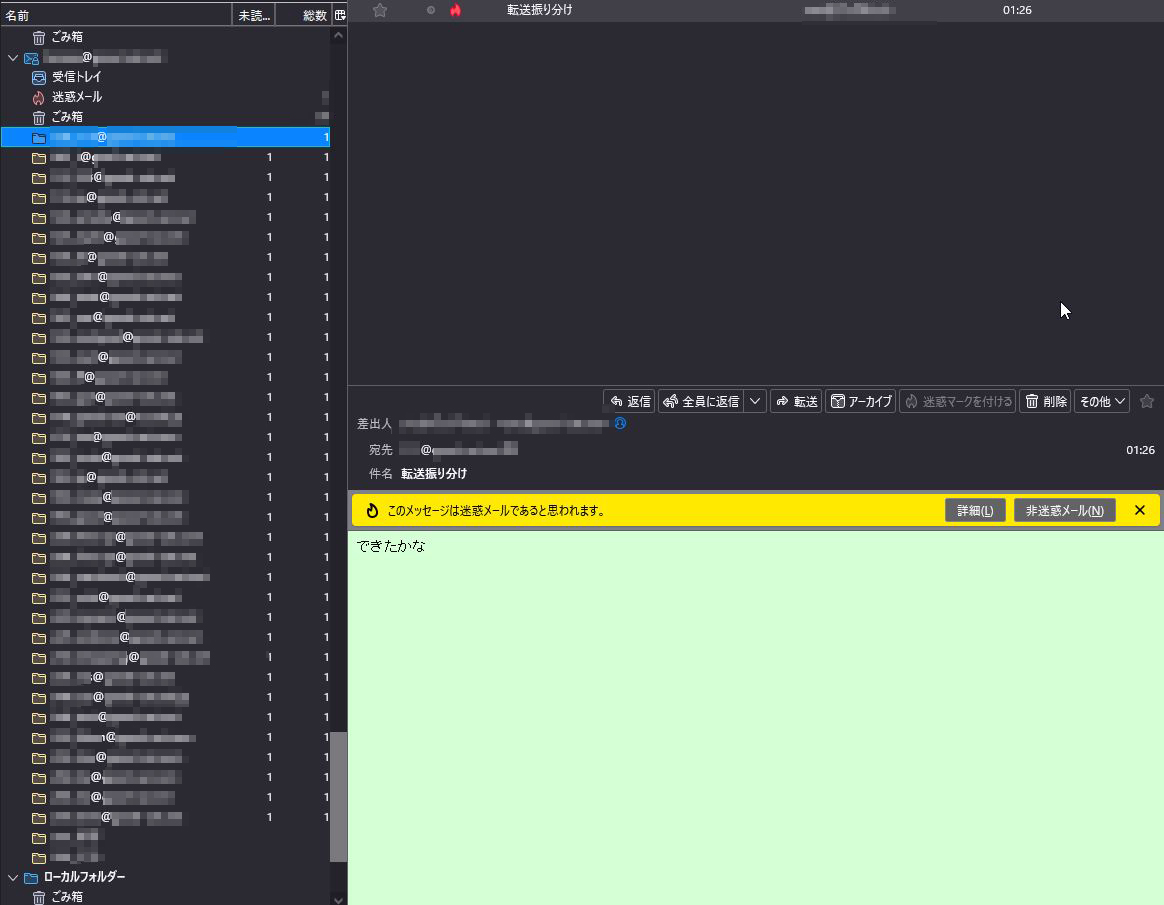Toggle the read-status dot on the 転送振り分け row
1164x905 pixels.
pos(431,10)
